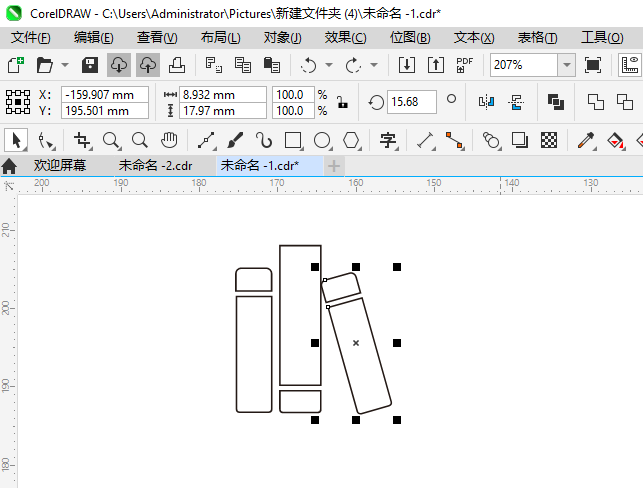643x488 pixels.
Task: Redo the last action
Action: click(353, 65)
